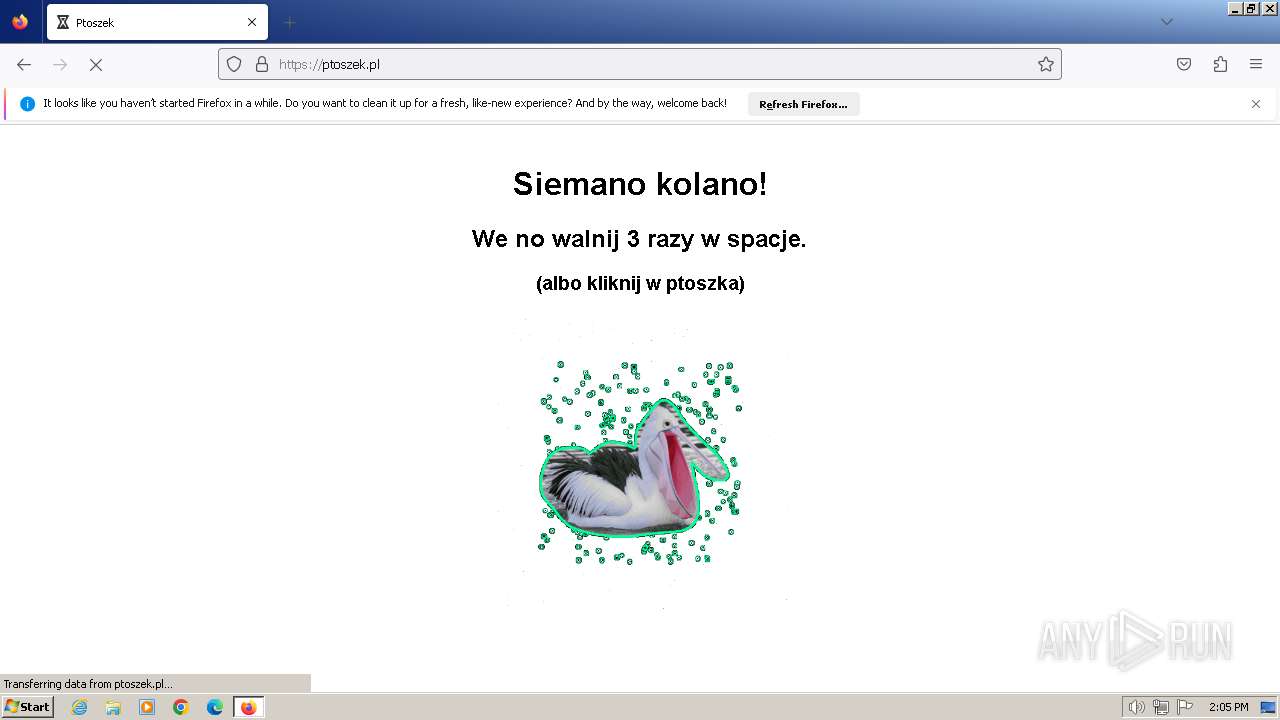Open the Save to Pocket icon

click(x=1184, y=64)
